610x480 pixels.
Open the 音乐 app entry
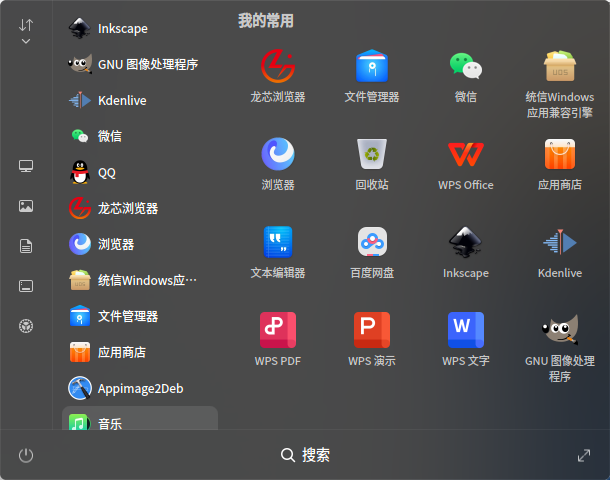point(140,418)
